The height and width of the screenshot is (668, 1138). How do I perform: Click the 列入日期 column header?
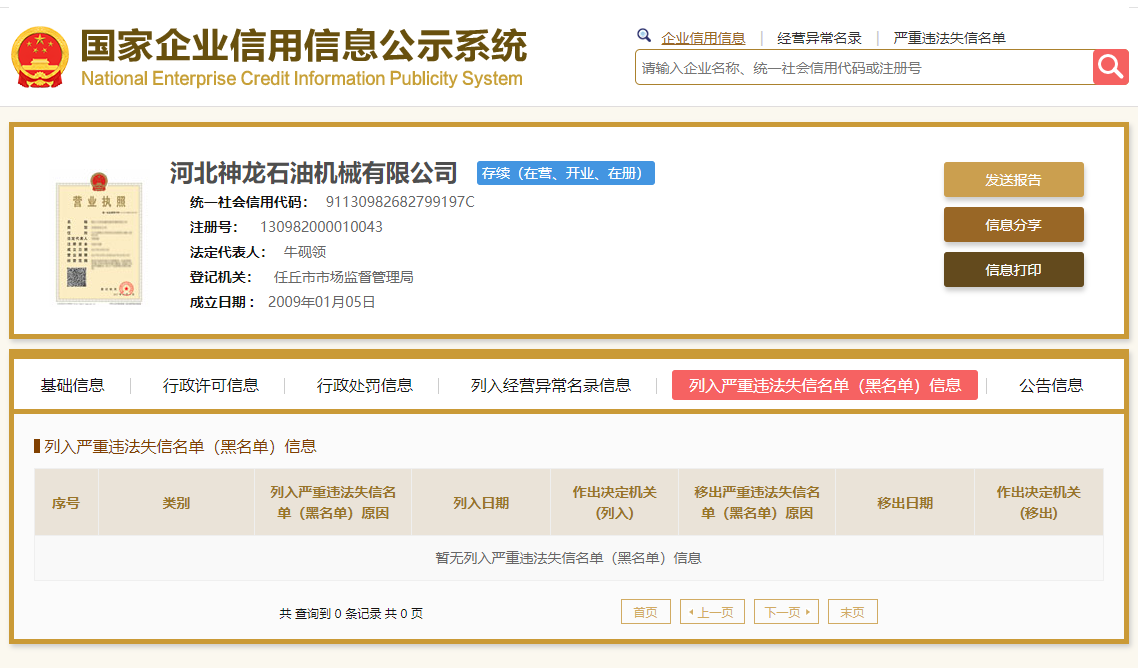tap(481, 502)
